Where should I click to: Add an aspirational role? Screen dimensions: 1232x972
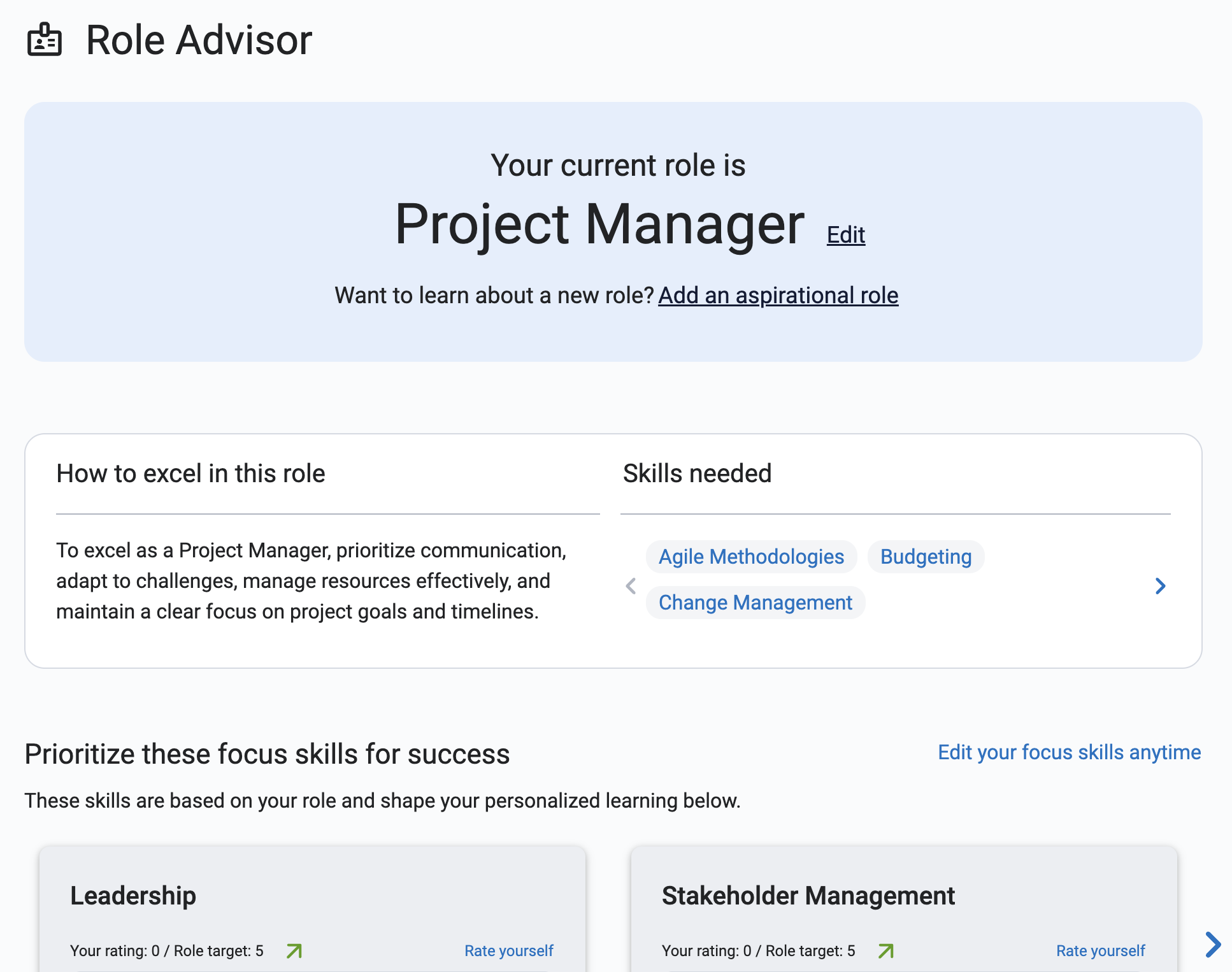(778, 295)
